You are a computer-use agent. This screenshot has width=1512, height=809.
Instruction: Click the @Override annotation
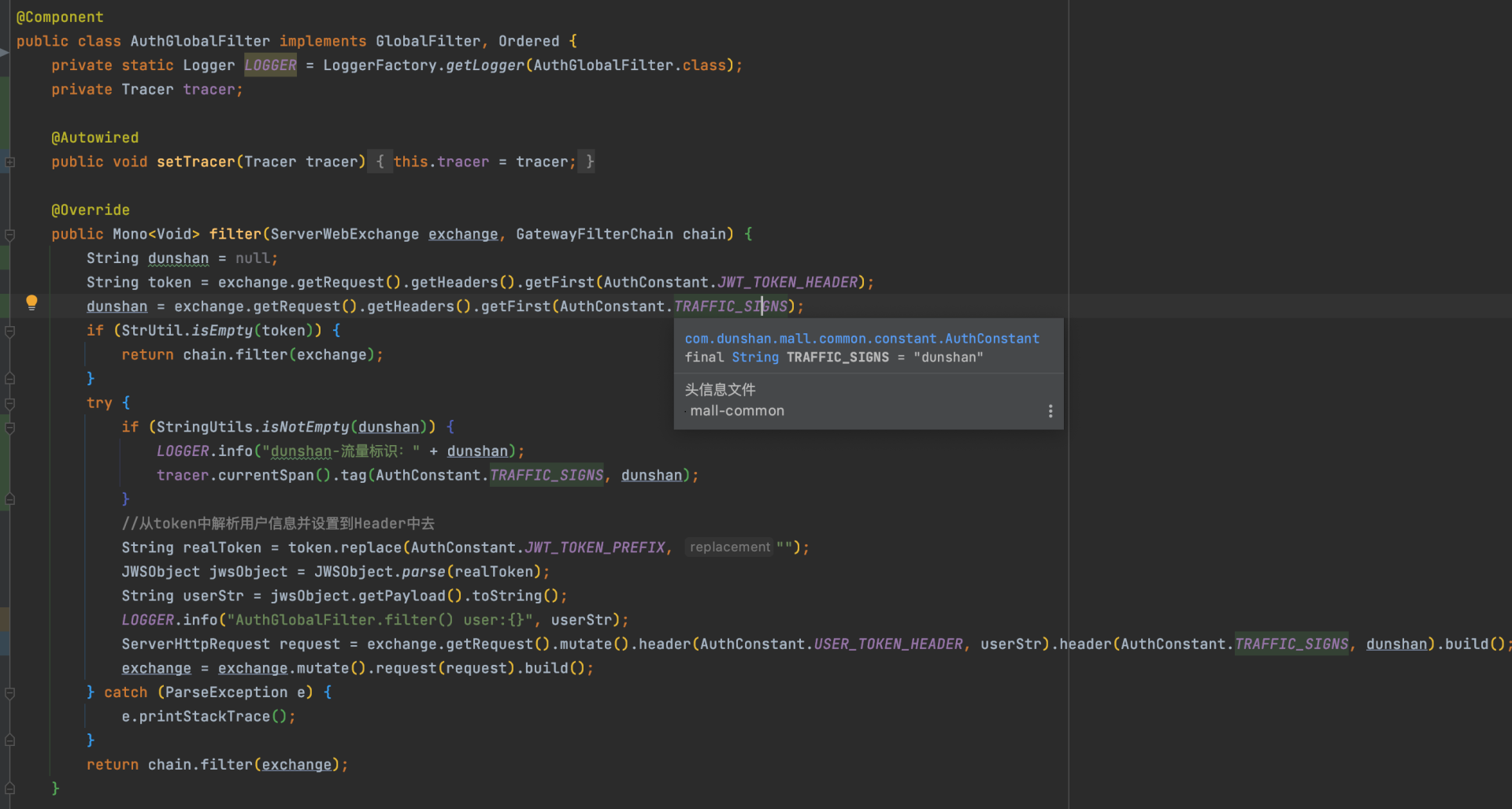[x=91, y=210]
